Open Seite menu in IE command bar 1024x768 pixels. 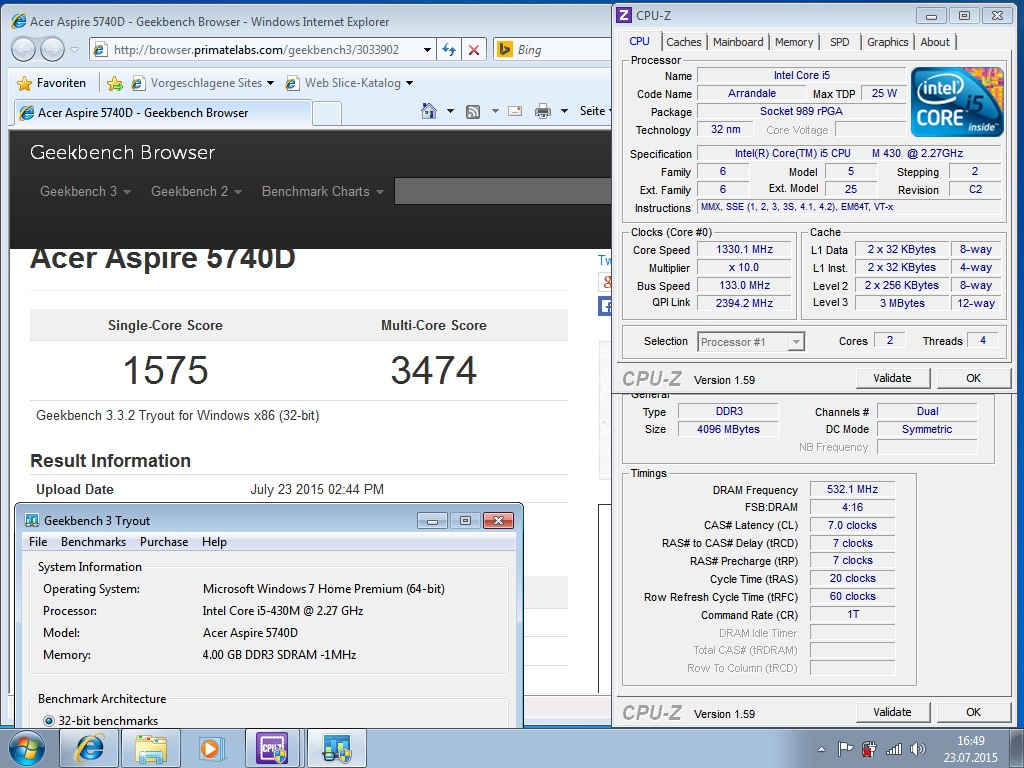click(x=593, y=111)
